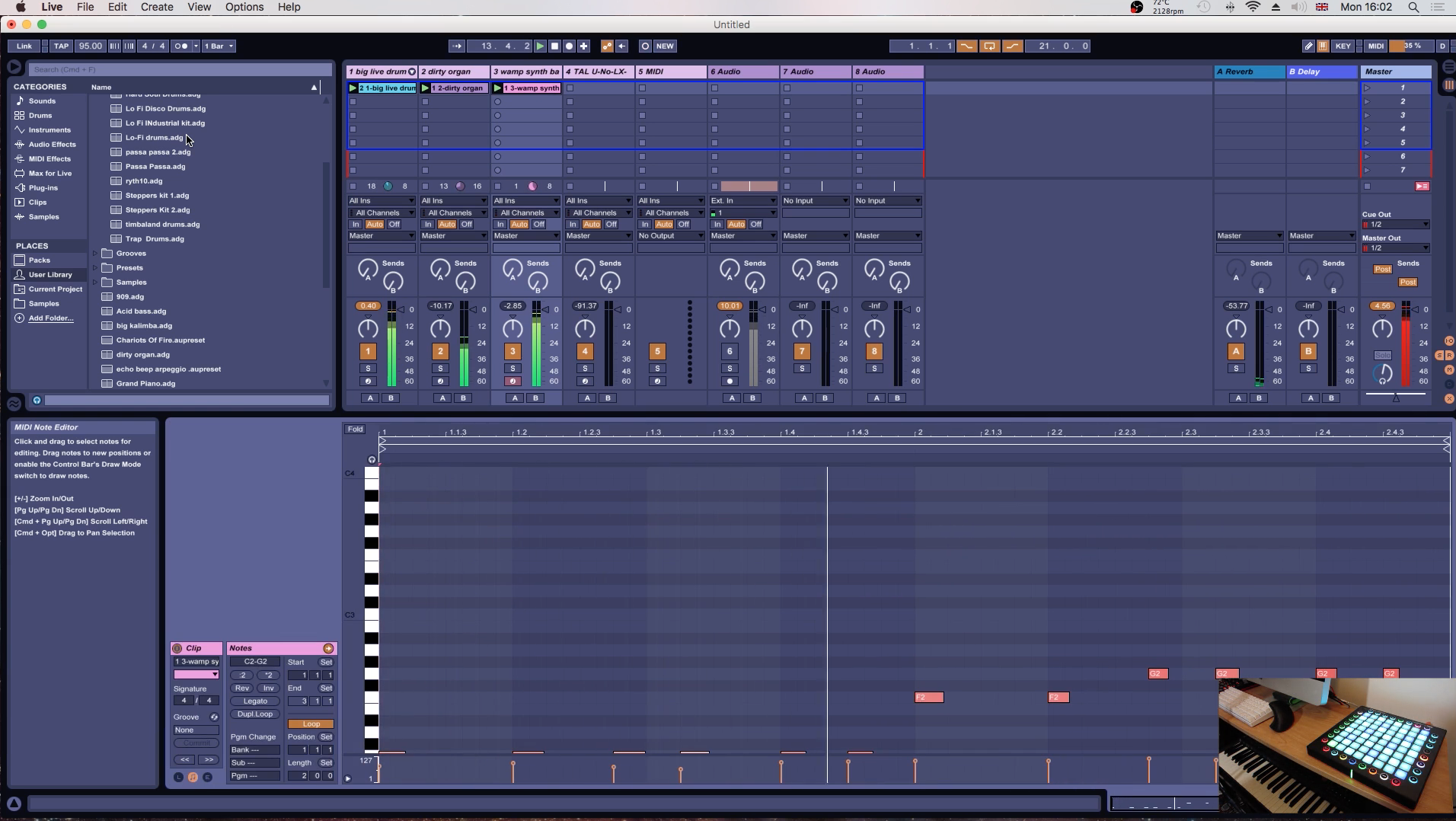
Task: Launch the big live drum clip
Action: pyautogui.click(x=353, y=88)
